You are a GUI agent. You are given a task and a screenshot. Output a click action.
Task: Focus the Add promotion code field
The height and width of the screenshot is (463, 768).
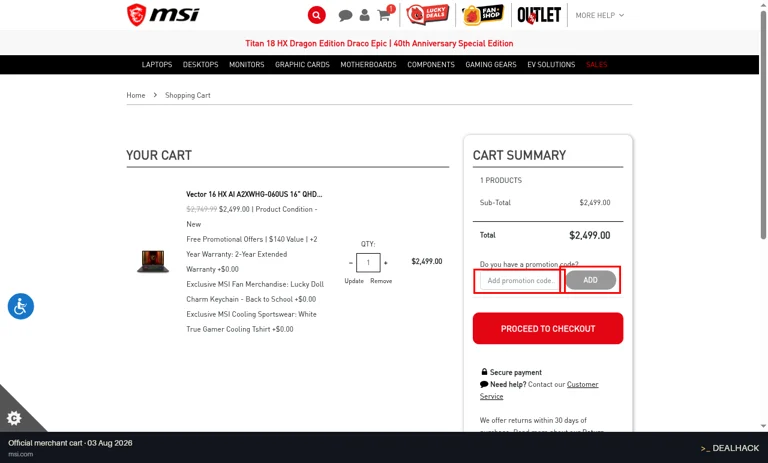click(520, 281)
